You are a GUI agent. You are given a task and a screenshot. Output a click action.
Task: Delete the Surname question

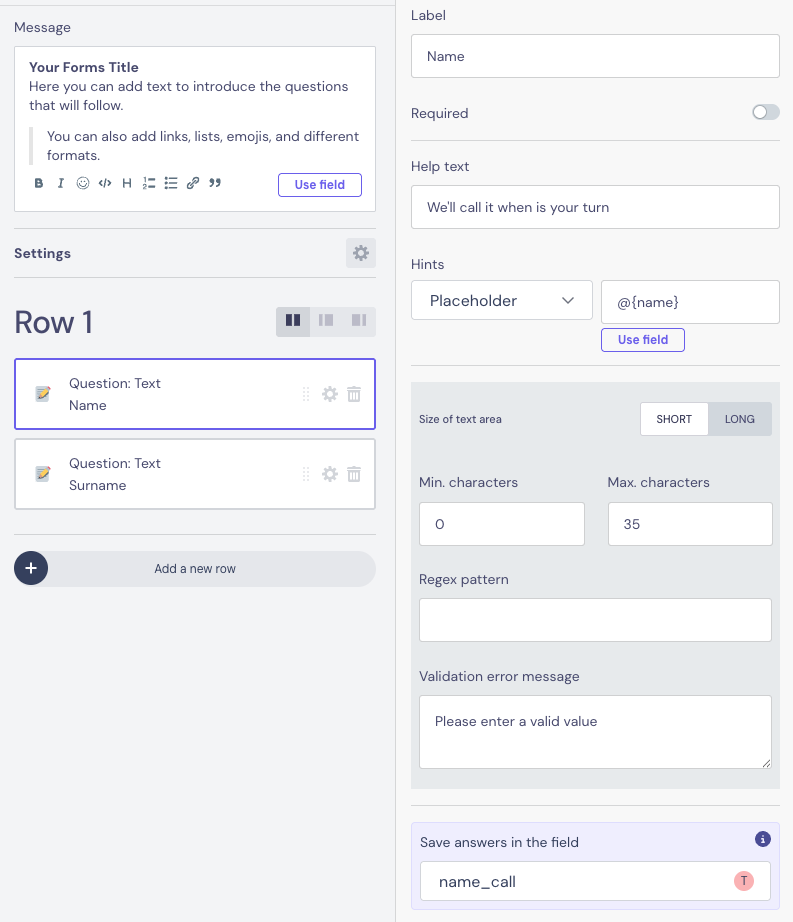pyautogui.click(x=354, y=474)
